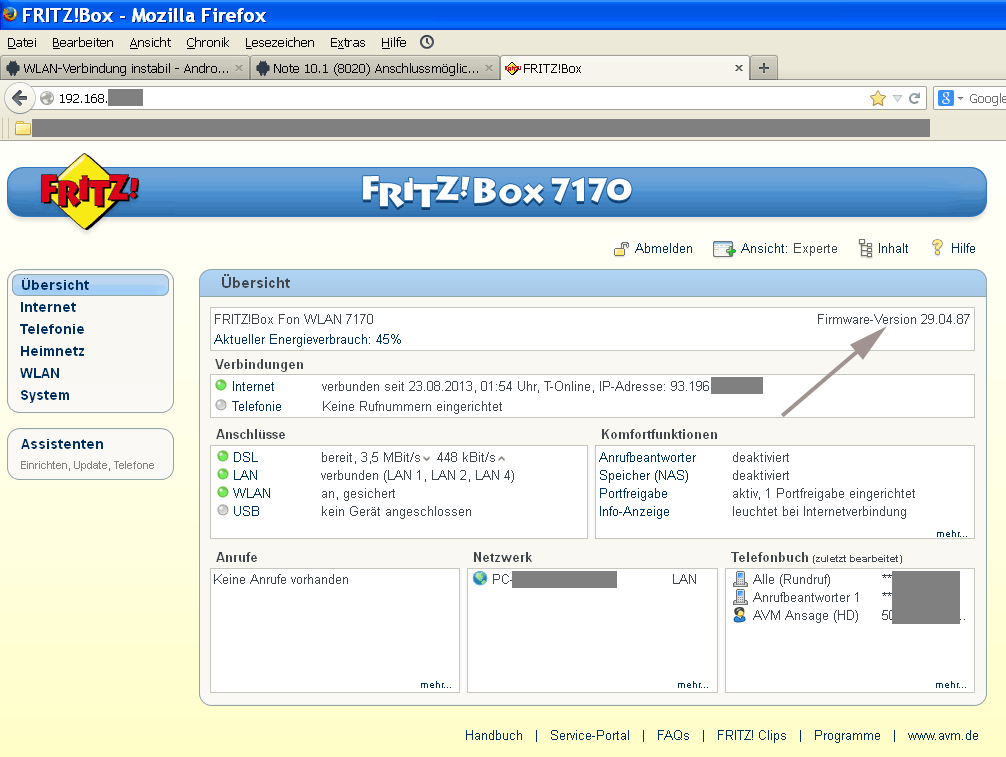Close the Note 10.1 (8020) tab
The width and height of the screenshot is (1006, 757).
click(489, 68)
